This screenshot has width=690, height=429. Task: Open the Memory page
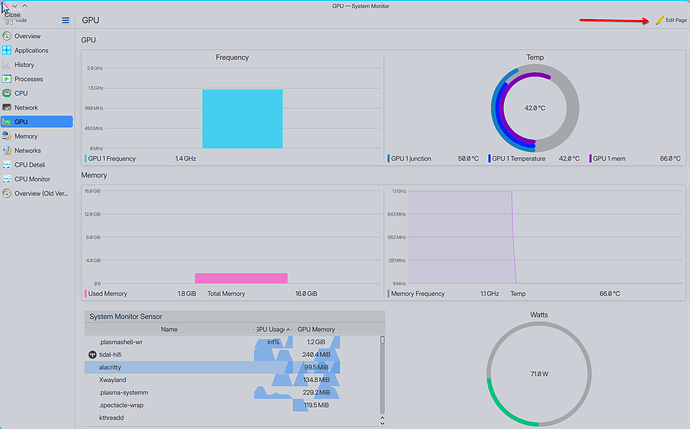[x=26, y=136]
